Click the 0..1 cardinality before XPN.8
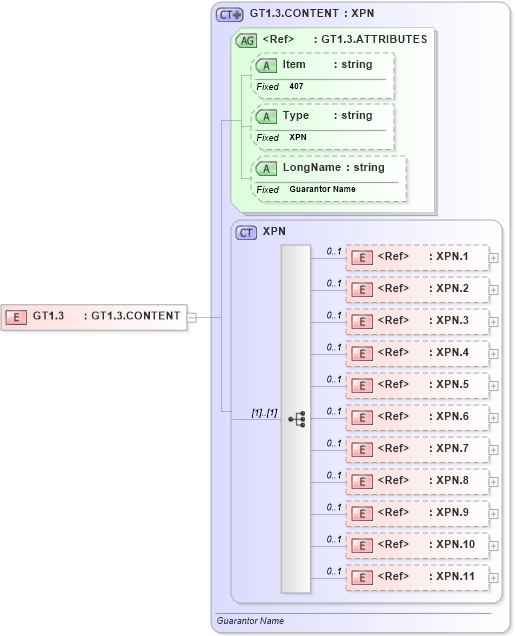The height and width of the screenshot is (636, 515). (x=334, y=475)
